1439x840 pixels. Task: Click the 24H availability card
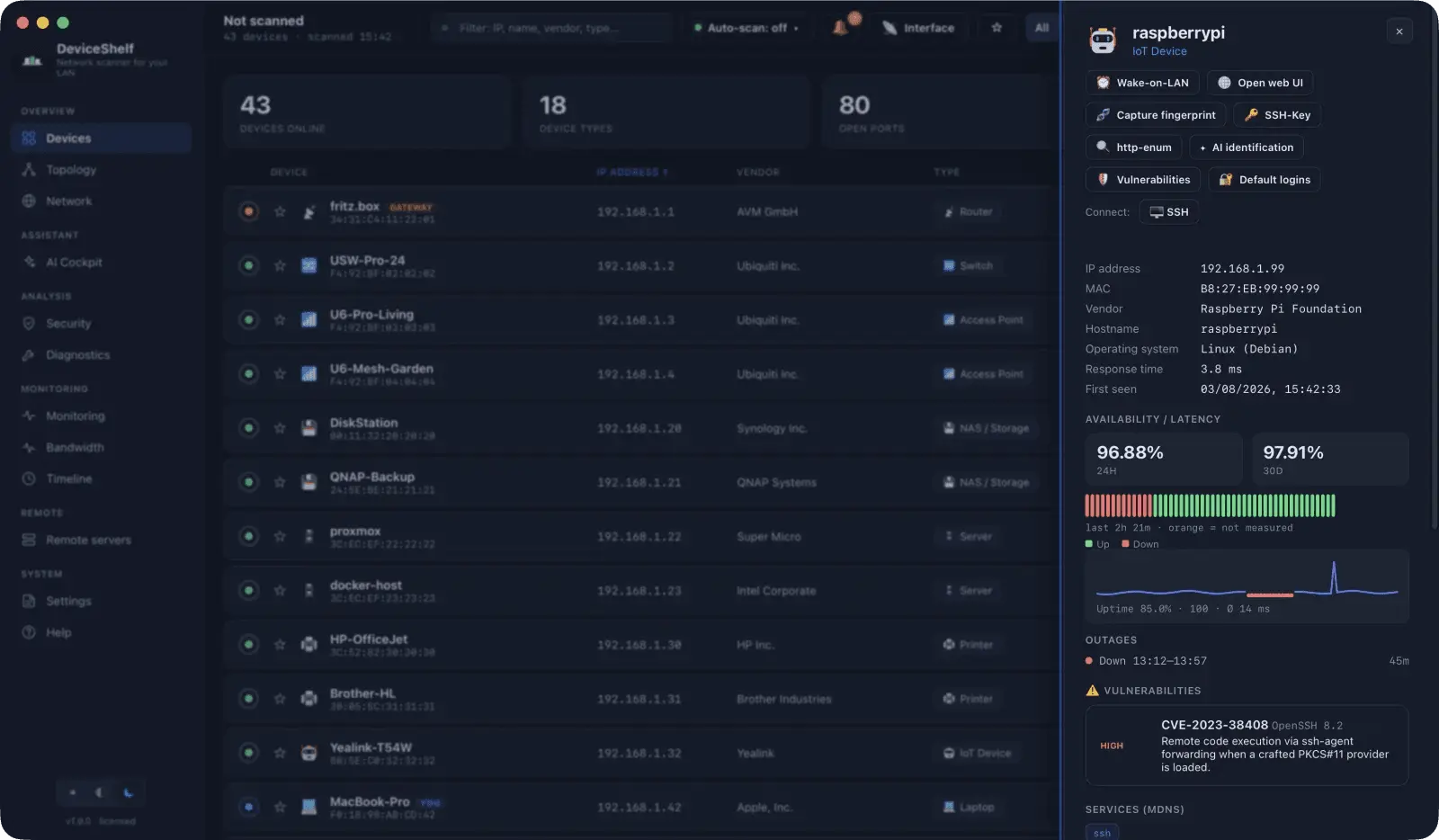coord(1164,460)
